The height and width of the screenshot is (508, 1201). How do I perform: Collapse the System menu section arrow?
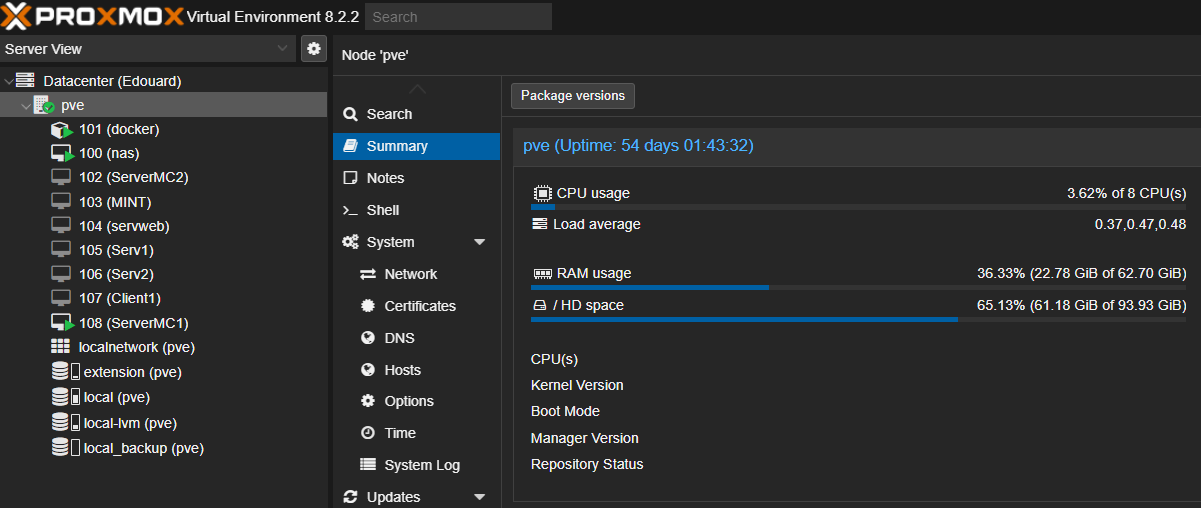(479, 242)
